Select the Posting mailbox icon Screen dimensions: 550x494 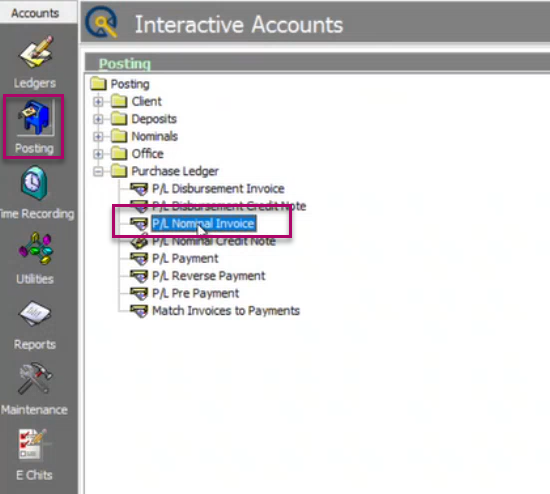pos(35,118)
